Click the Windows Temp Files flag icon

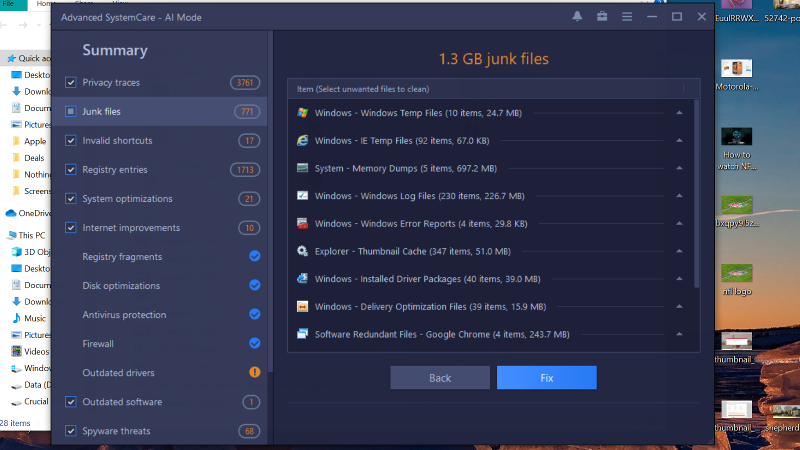[x=303, y=113]
